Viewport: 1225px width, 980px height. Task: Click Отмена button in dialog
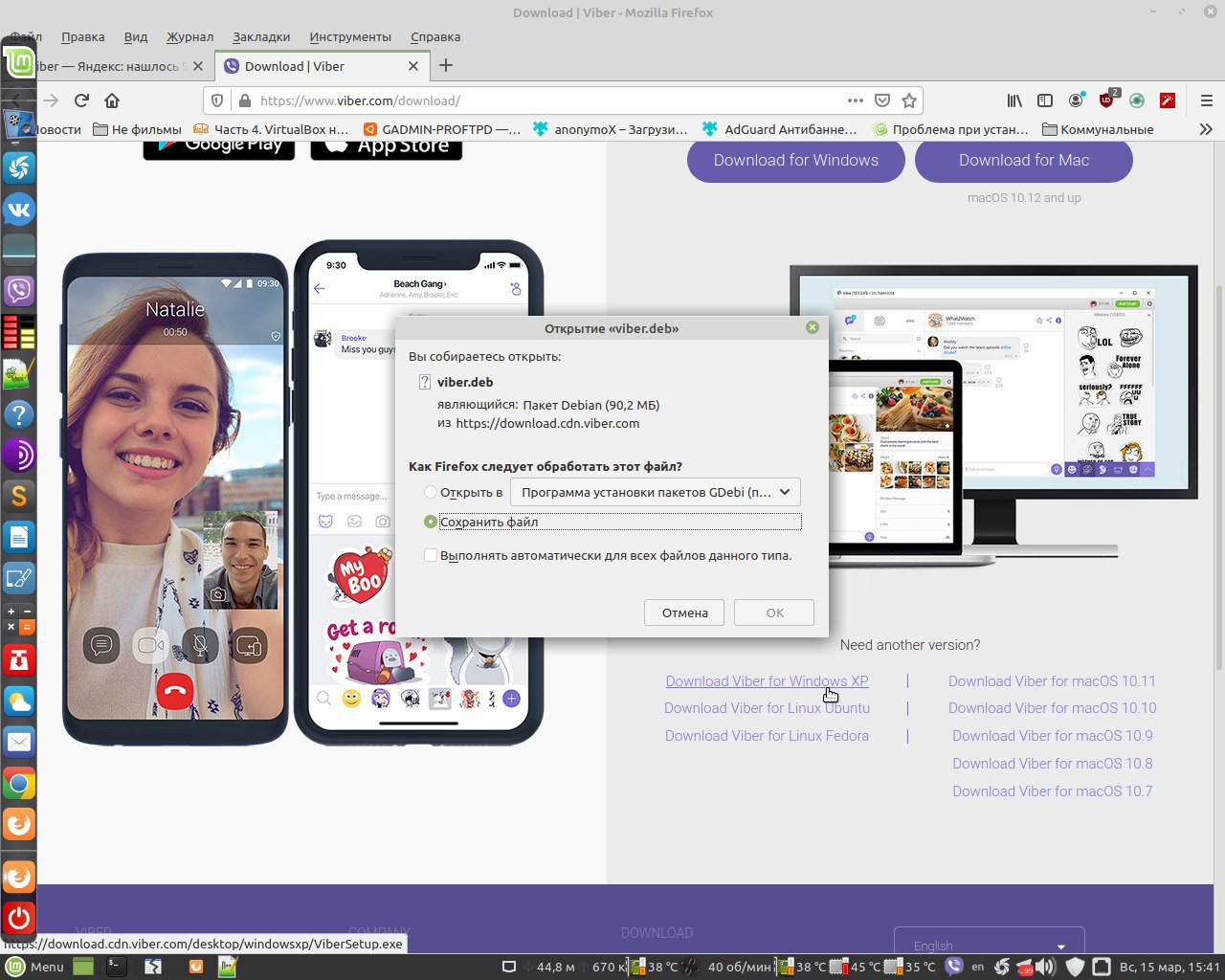coord(685,612)
